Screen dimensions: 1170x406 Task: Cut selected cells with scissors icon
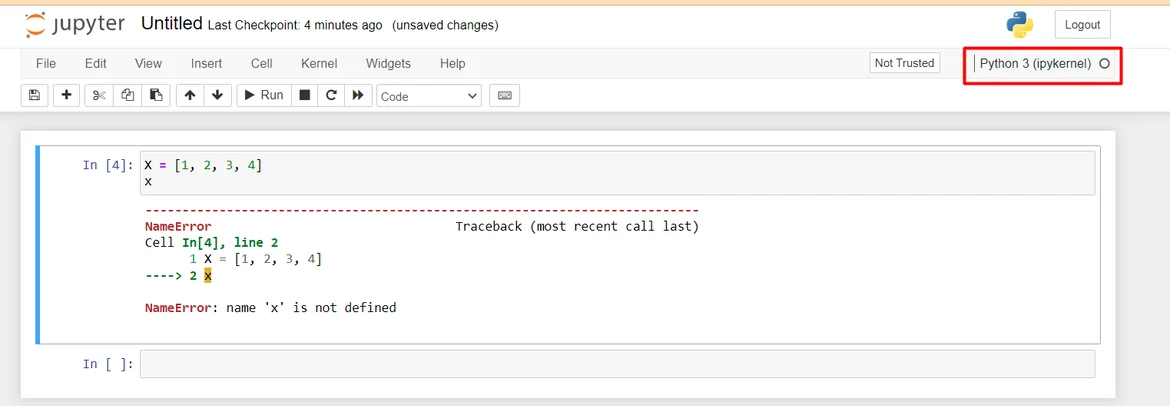pyautogui.click(x=98, y=95)
